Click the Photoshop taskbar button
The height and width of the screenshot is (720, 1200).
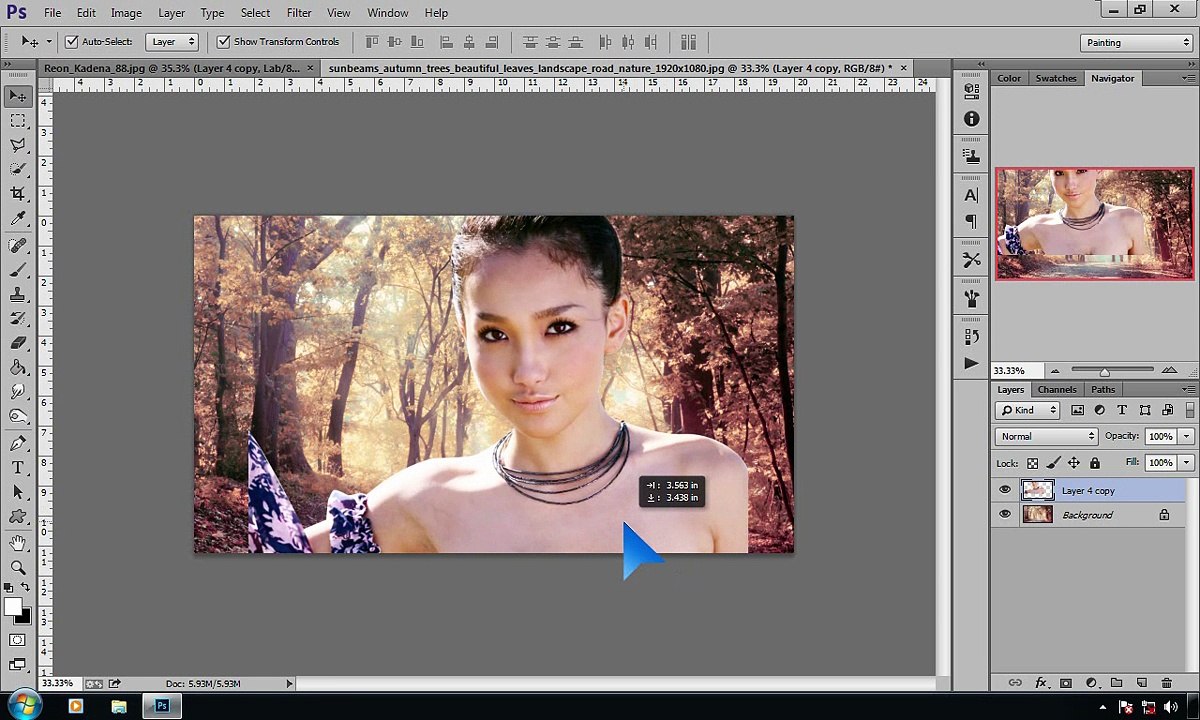(x=162, y=706)
